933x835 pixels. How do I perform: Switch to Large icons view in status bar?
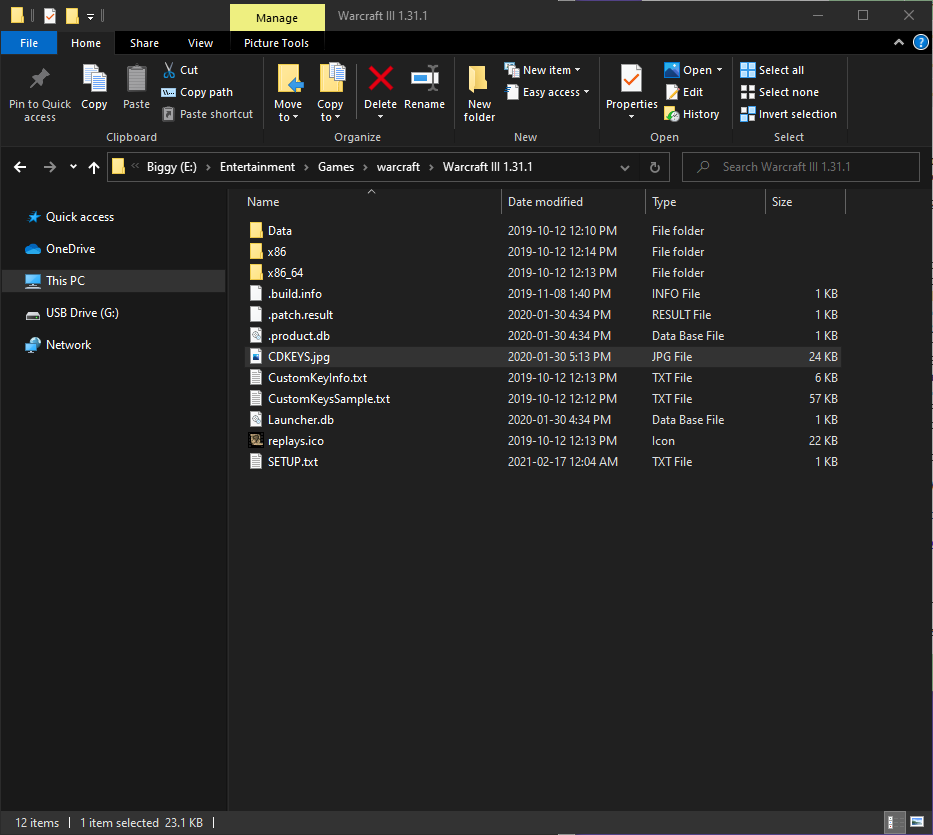(x=917, y=823)
